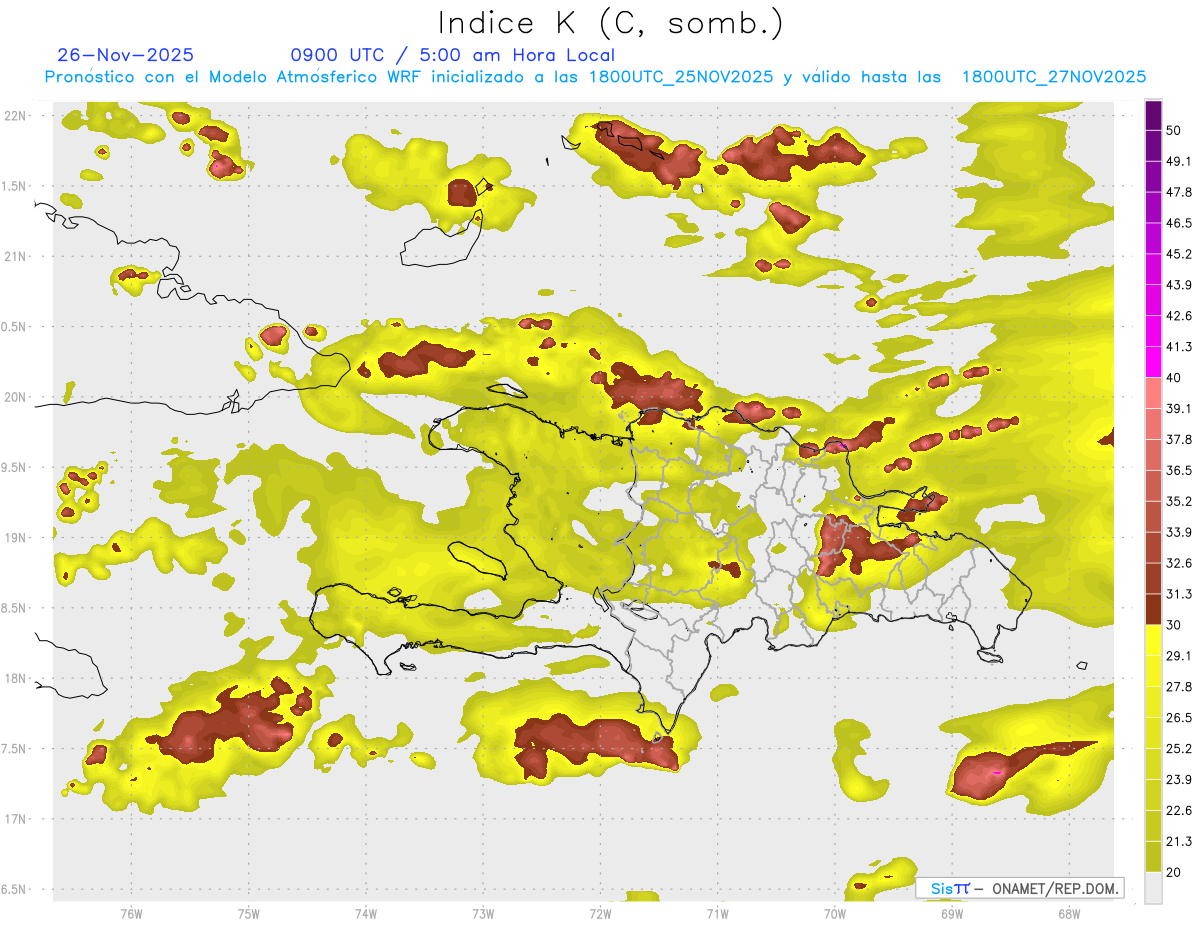Click the 18N latitude label
This screenshot has height=927, width=1200.
(x=15, y=678)
